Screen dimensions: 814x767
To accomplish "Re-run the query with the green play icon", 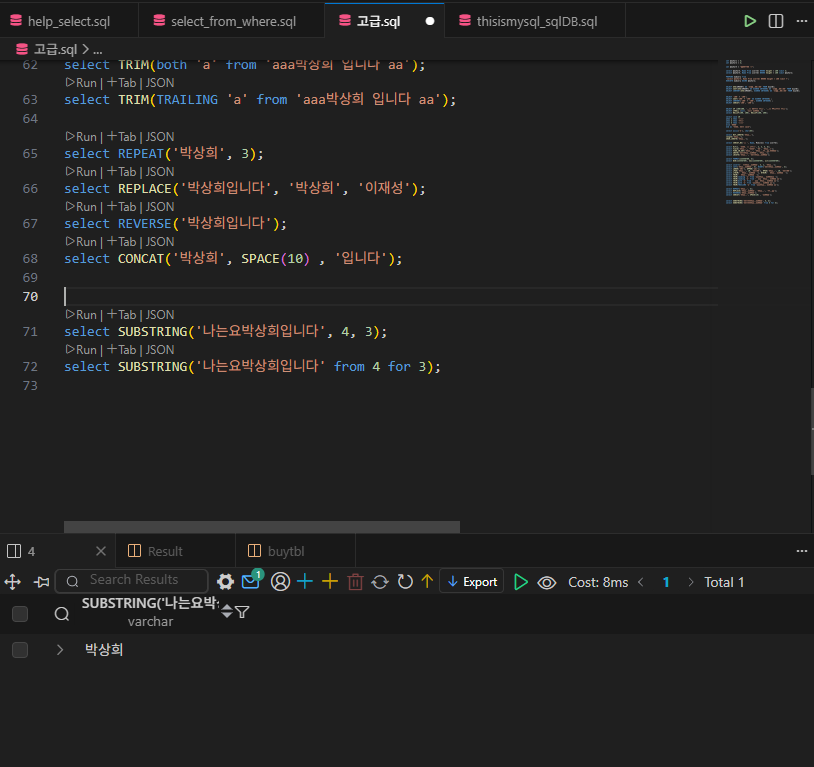I will click(520, 582).
